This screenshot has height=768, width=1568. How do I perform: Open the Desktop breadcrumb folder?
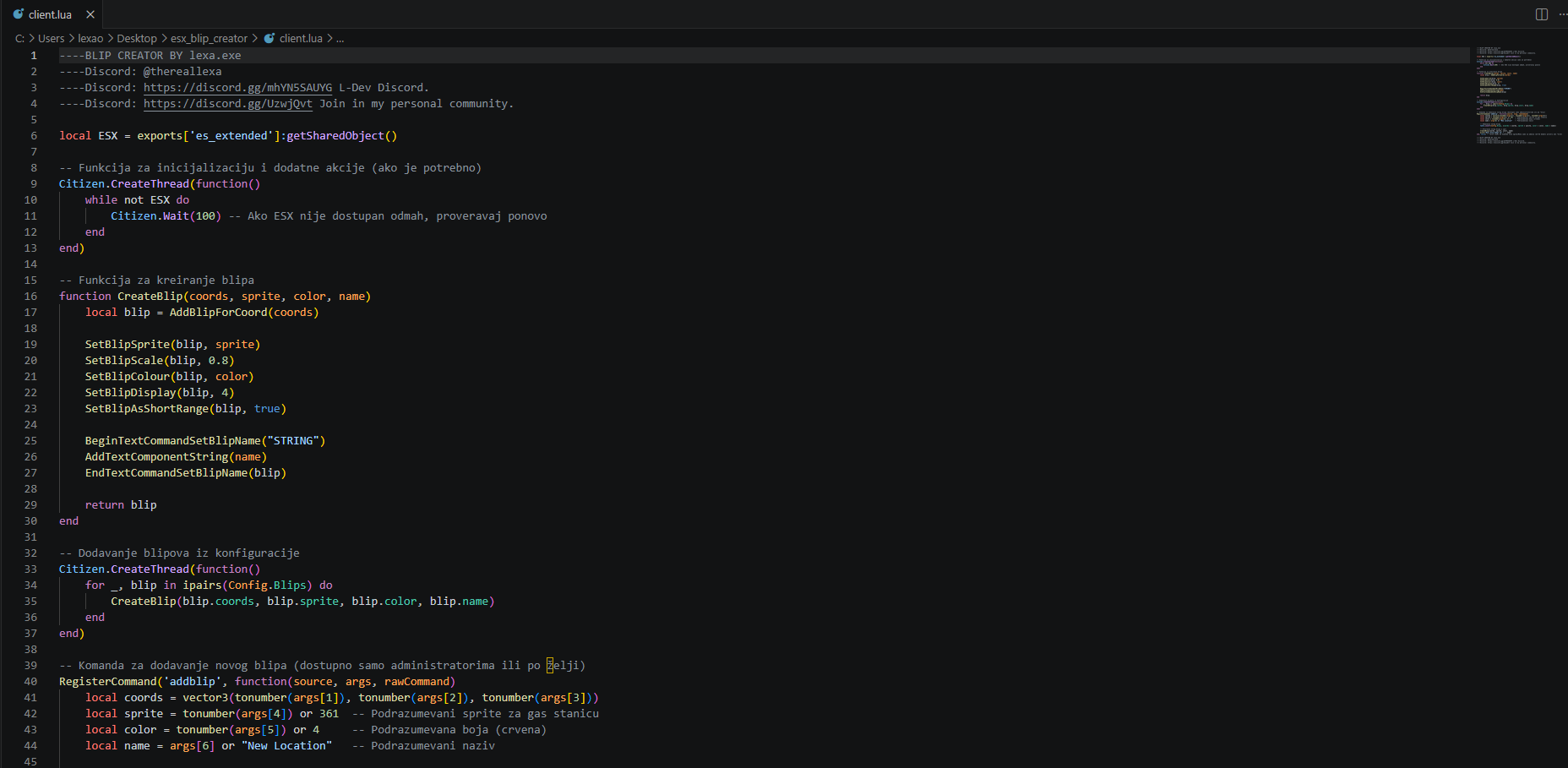[137, 38]
